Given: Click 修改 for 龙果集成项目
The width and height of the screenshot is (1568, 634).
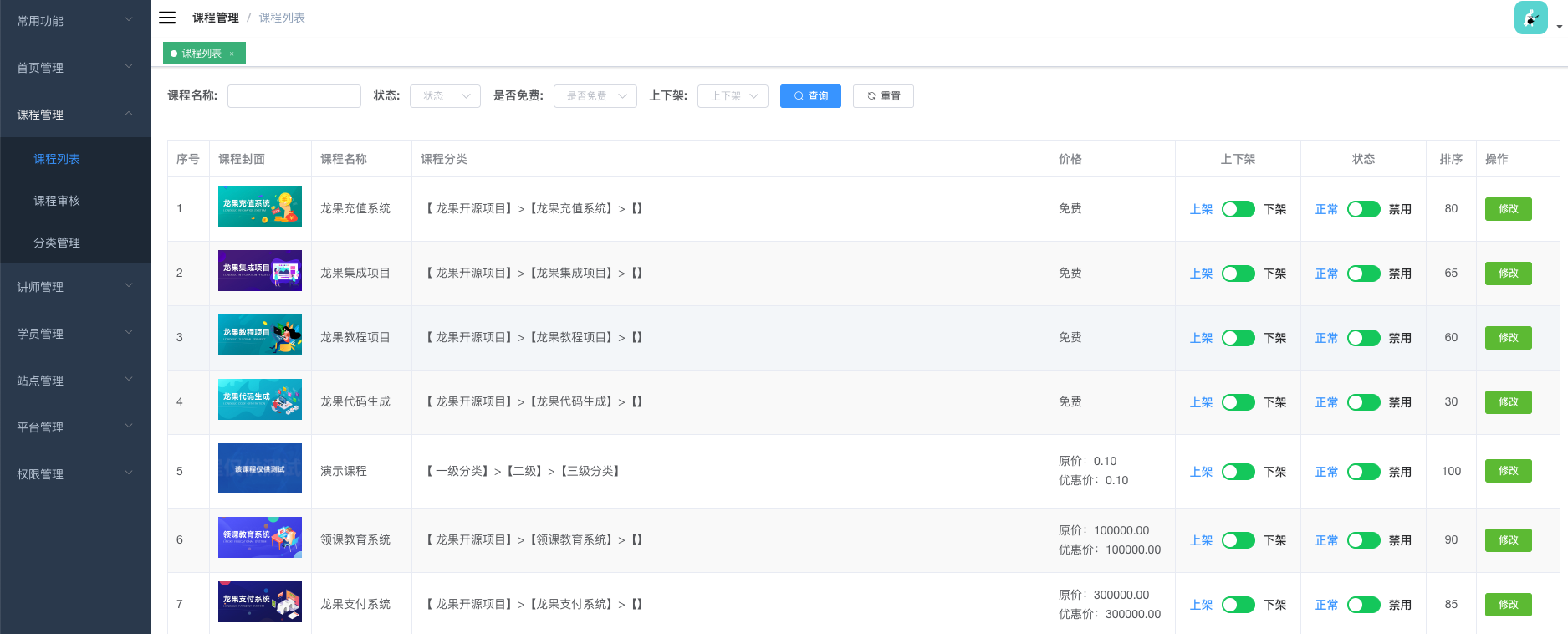Looking at the screenshot, I should click(x=1509, y=274).
